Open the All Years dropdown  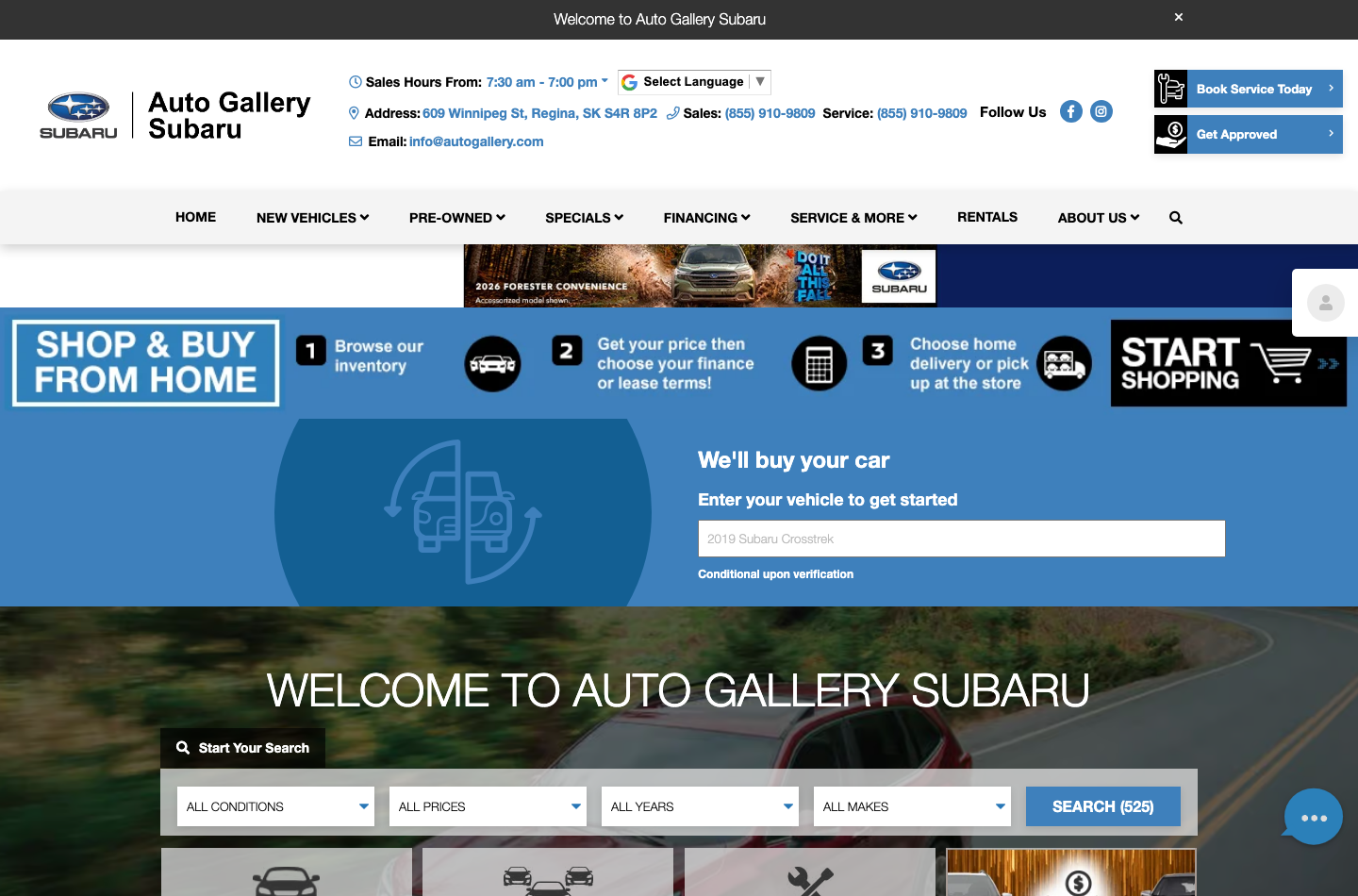coord(700,806)
